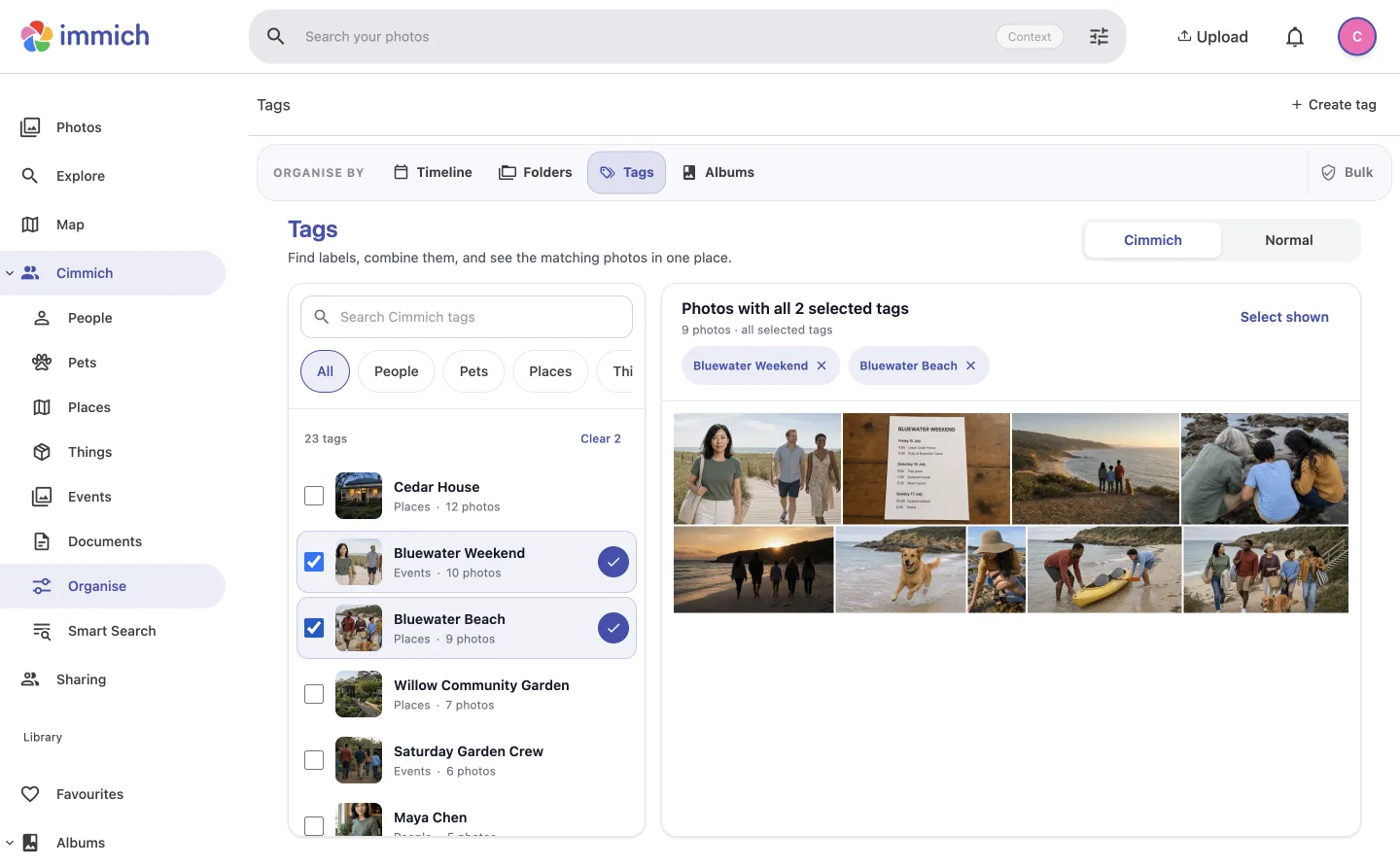Click the blue checkmark circle on Bluewater Weekend
This screenshot has height=868, width=1400.
pyautogui.click(x=613, y=562)
